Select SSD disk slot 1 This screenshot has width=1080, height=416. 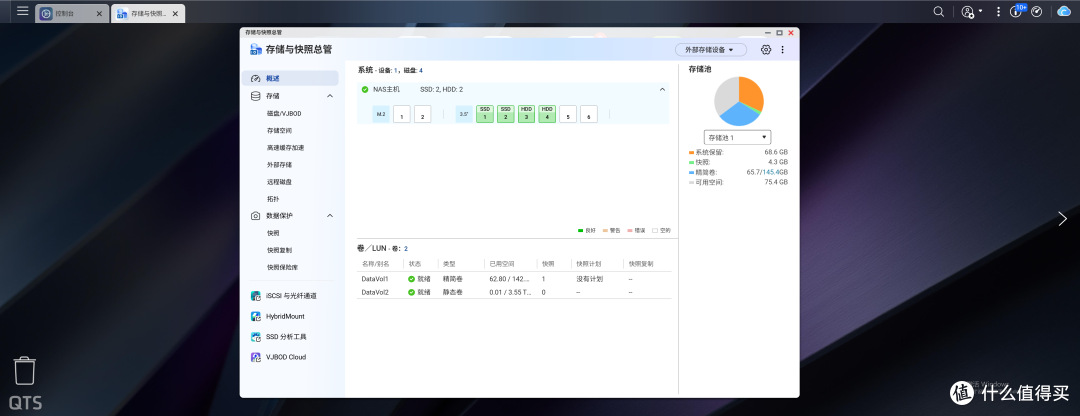[485, 114]
